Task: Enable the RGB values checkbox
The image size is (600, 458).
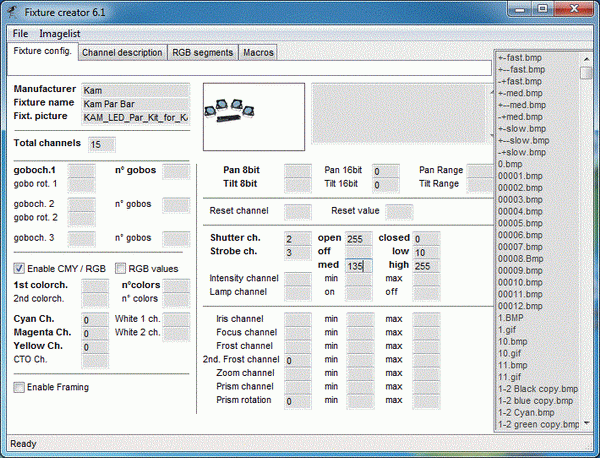Action: pos(121,268)
